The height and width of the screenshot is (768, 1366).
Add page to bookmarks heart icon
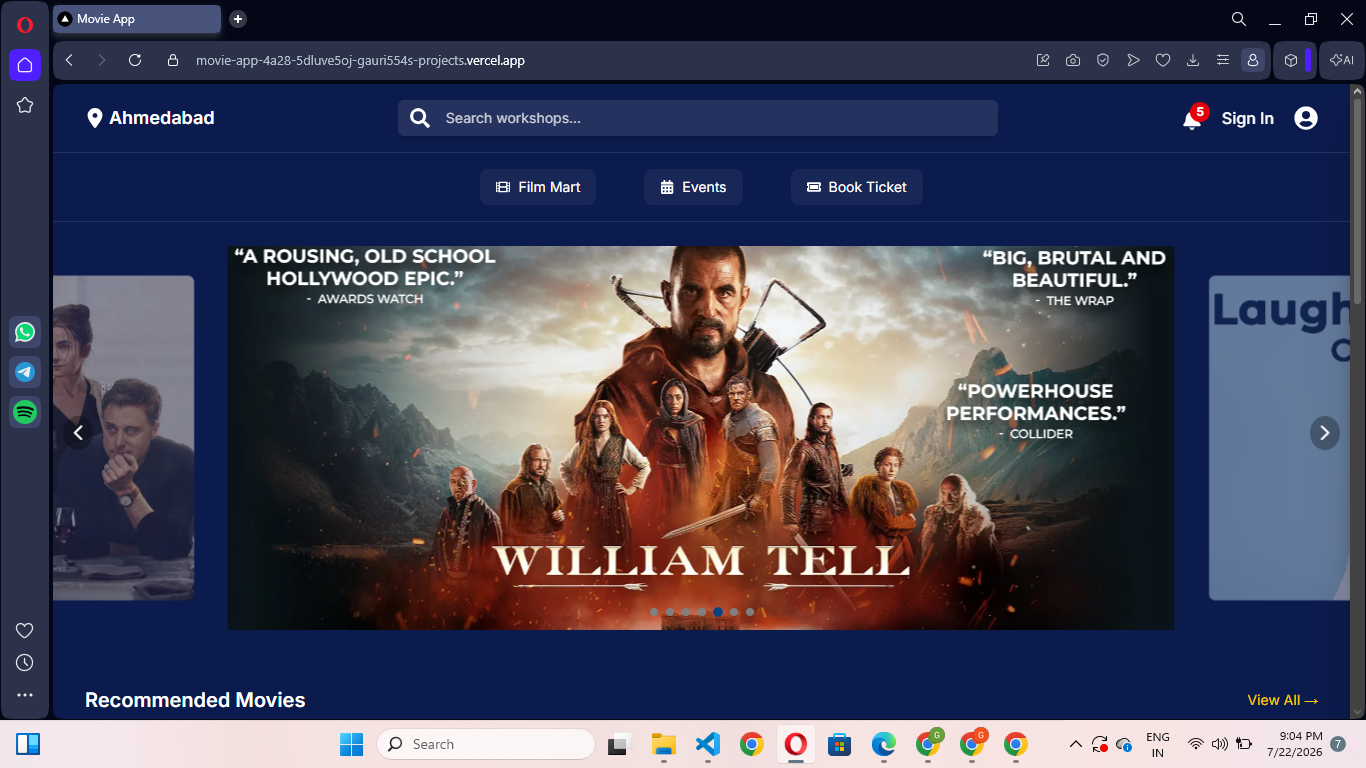[1163, 60]
